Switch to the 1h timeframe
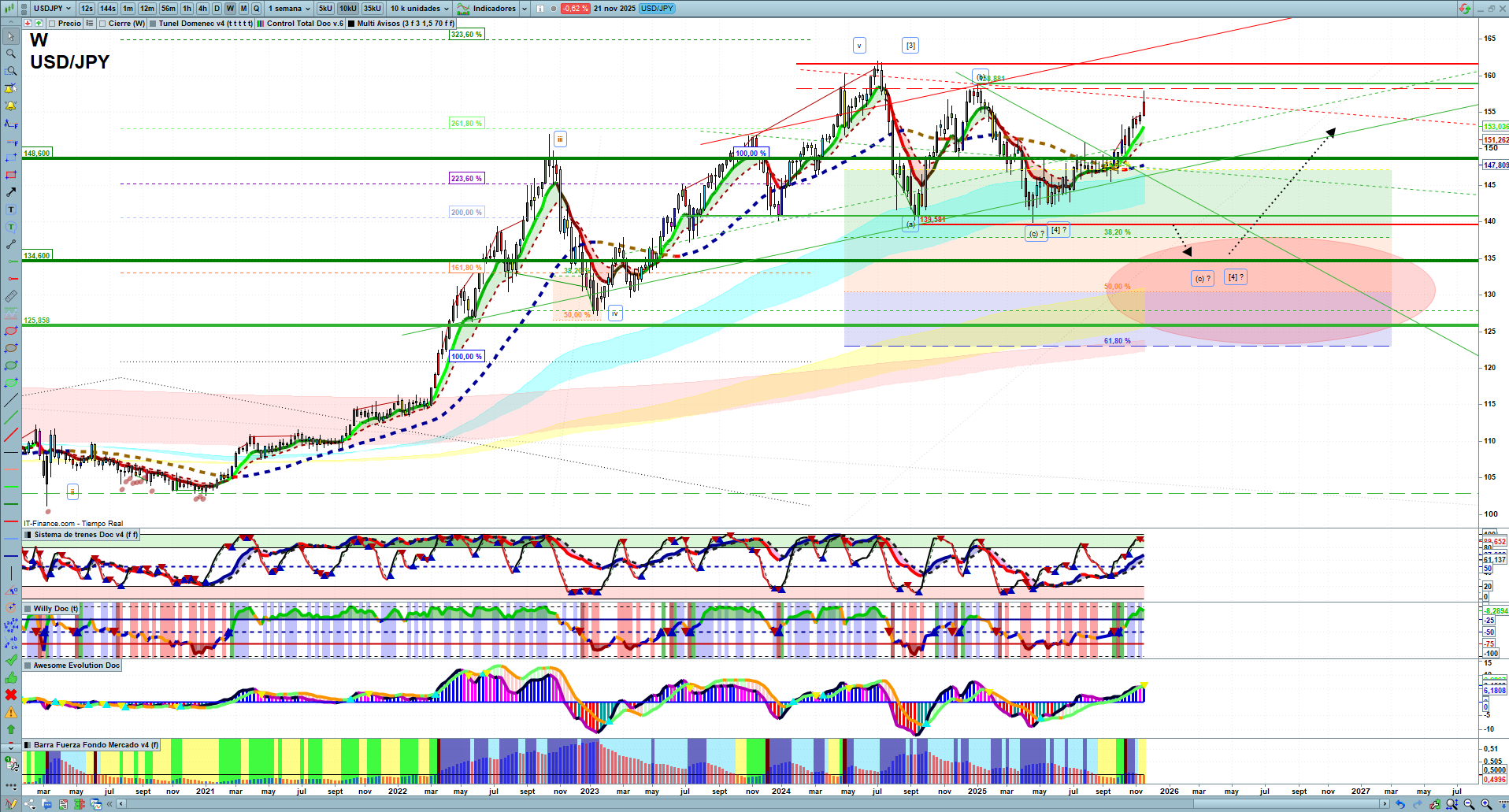This screenshot has width=1509, height=812. tap(187, 9)
